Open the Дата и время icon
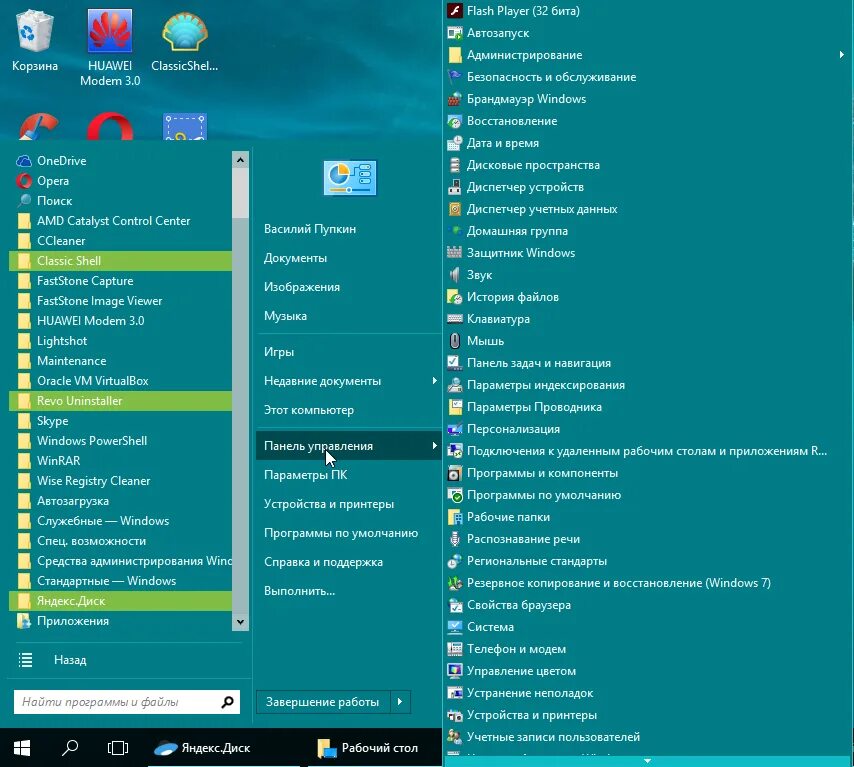854x767 pixels. (x=454, y=143)
